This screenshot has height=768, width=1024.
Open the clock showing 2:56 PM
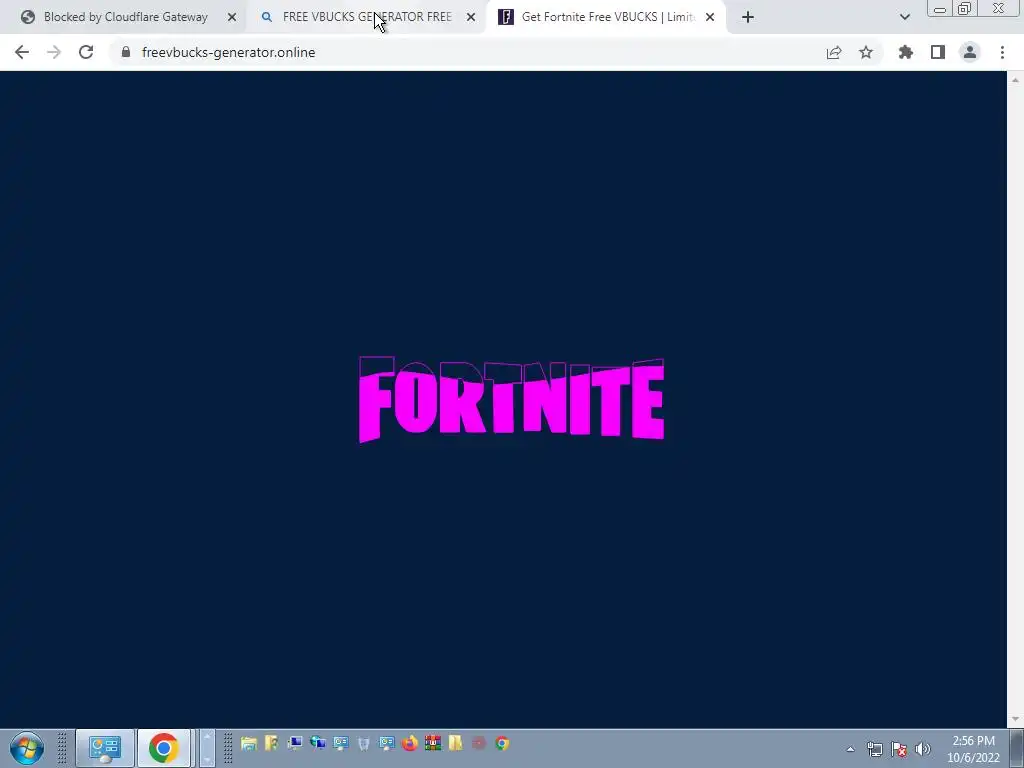(973, 749)
